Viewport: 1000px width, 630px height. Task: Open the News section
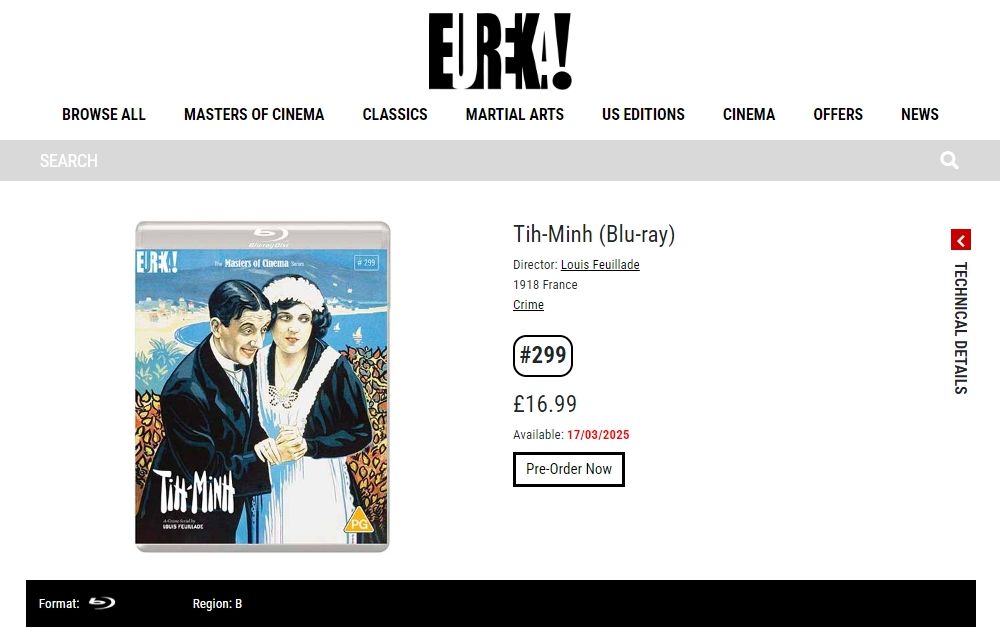[920, 115]
